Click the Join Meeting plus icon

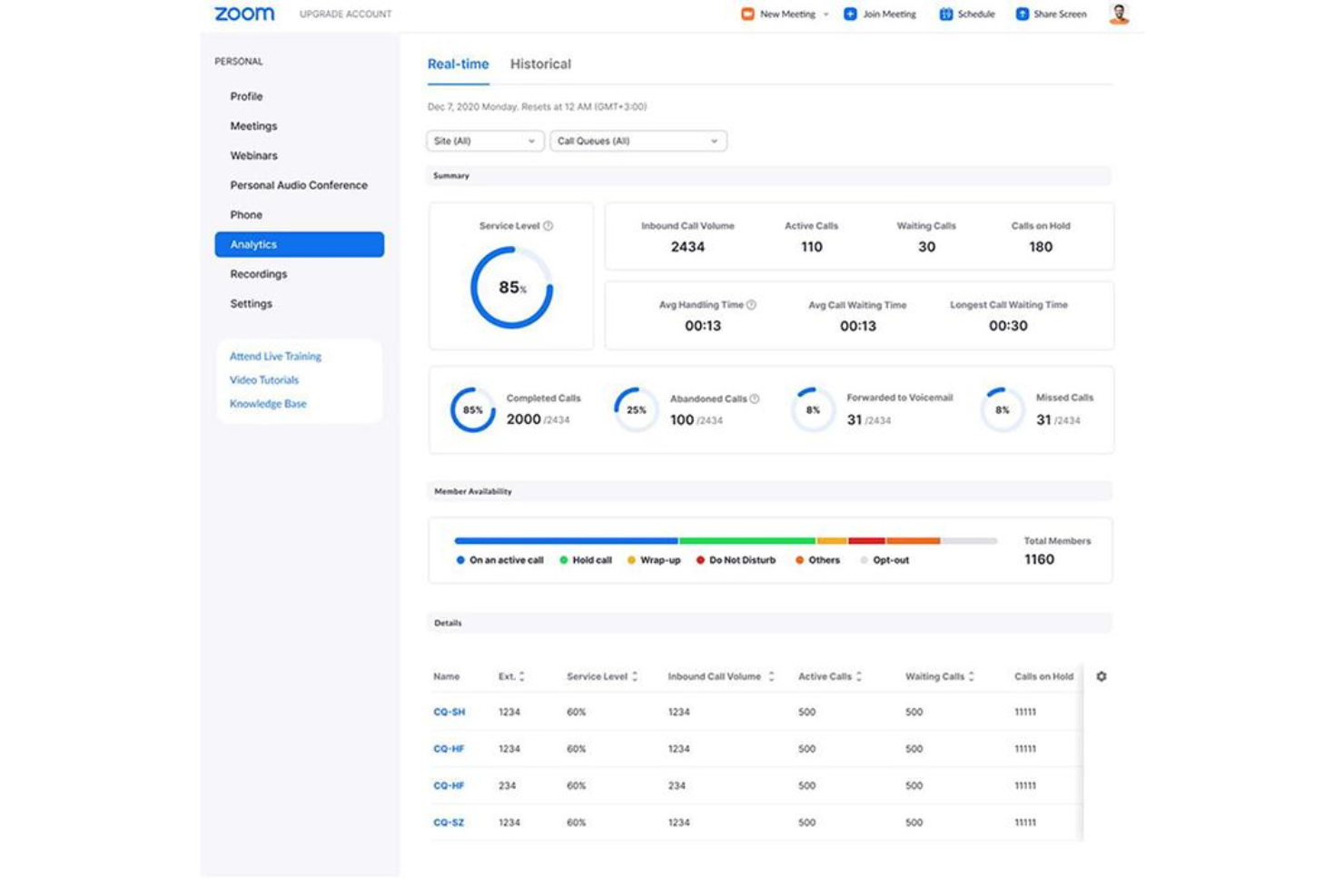pyautogui.click(x=850, y=14)
